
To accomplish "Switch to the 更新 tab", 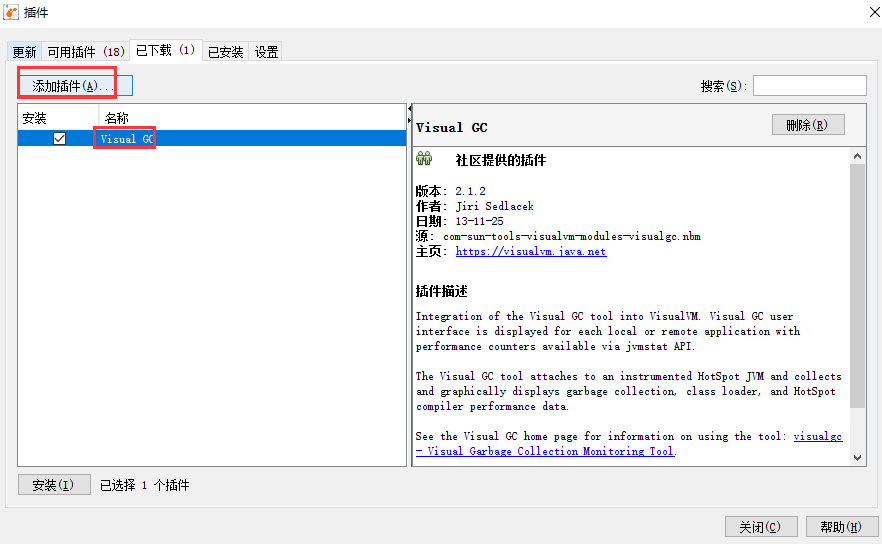I will click(24, 52).
